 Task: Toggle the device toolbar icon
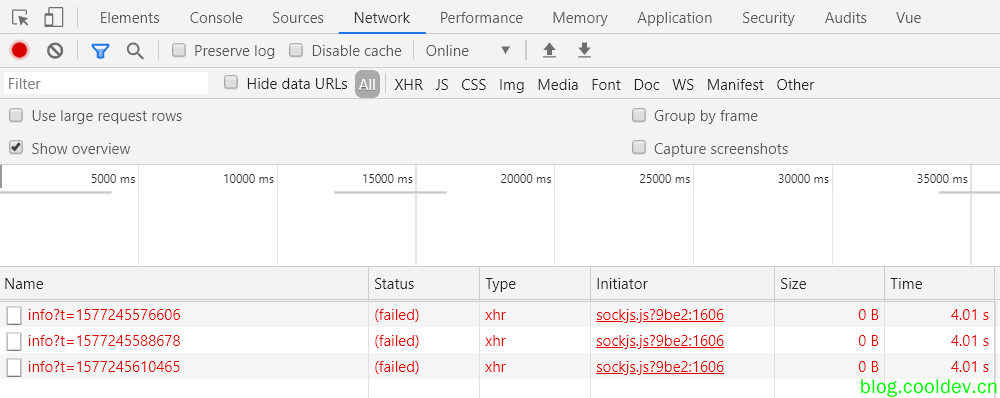click(x=54, y=18)
